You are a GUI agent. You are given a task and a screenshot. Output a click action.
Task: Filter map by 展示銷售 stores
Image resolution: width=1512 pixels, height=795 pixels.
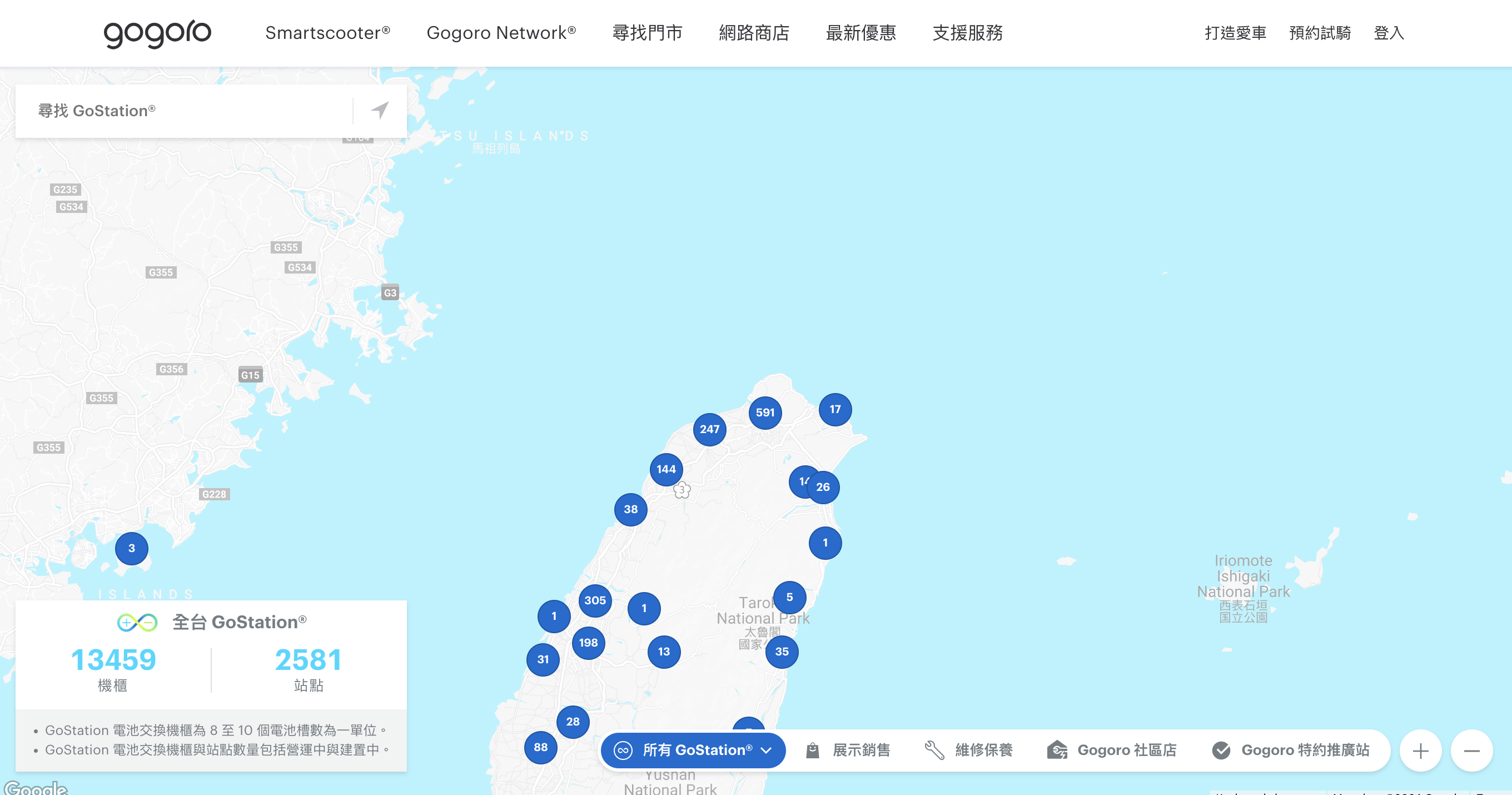coord(848,750)
